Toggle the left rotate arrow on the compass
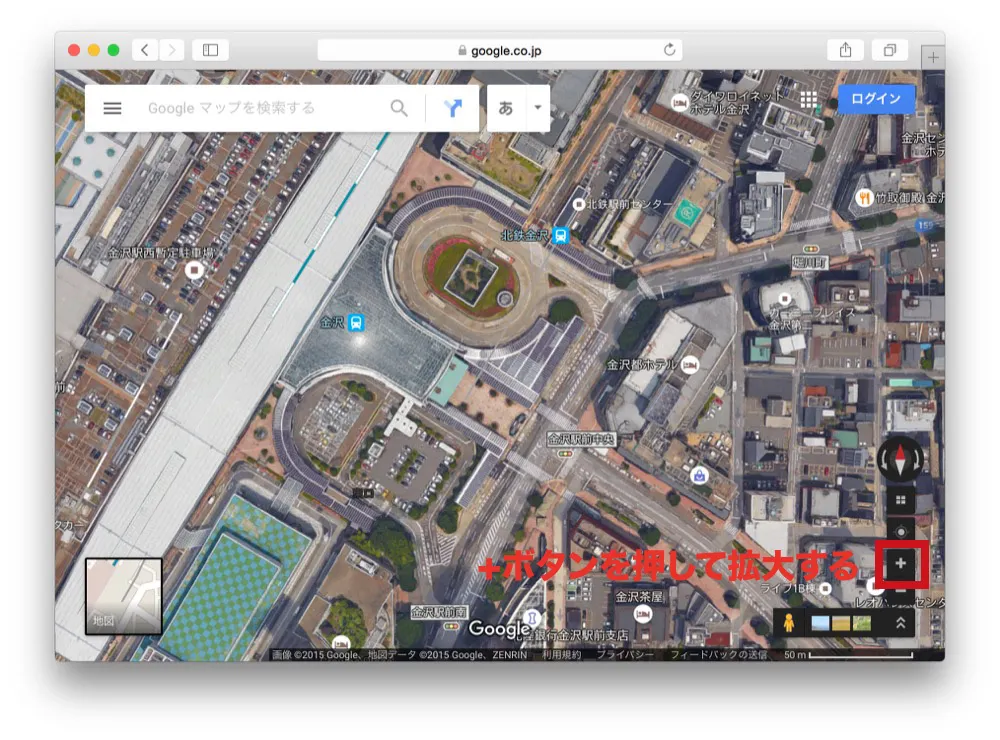 coord(884,459)
